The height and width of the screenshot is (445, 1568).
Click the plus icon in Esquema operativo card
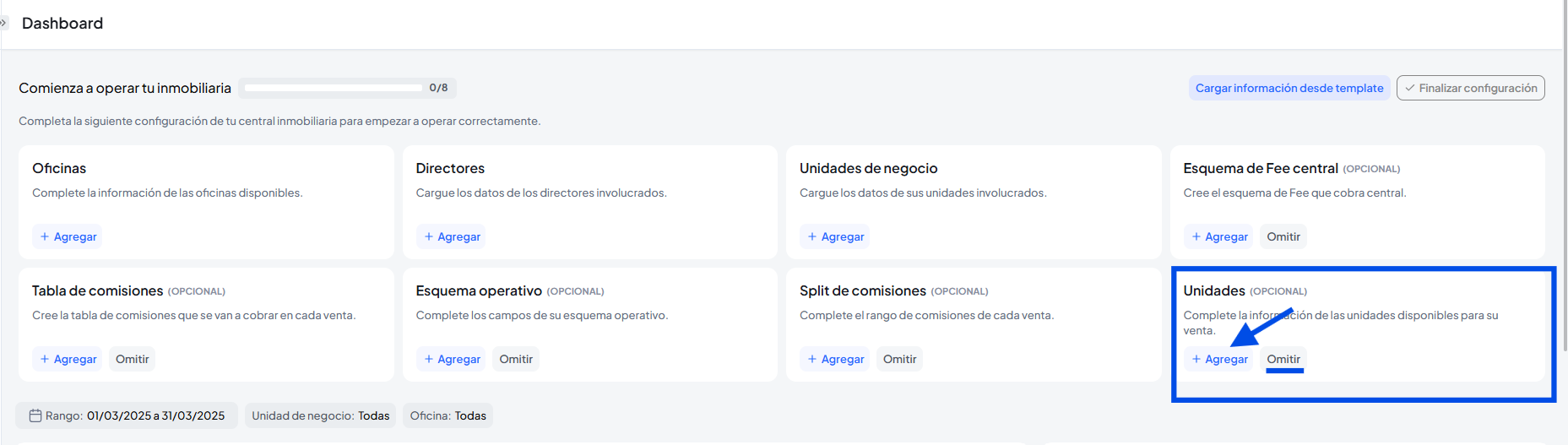pos(429,359)
